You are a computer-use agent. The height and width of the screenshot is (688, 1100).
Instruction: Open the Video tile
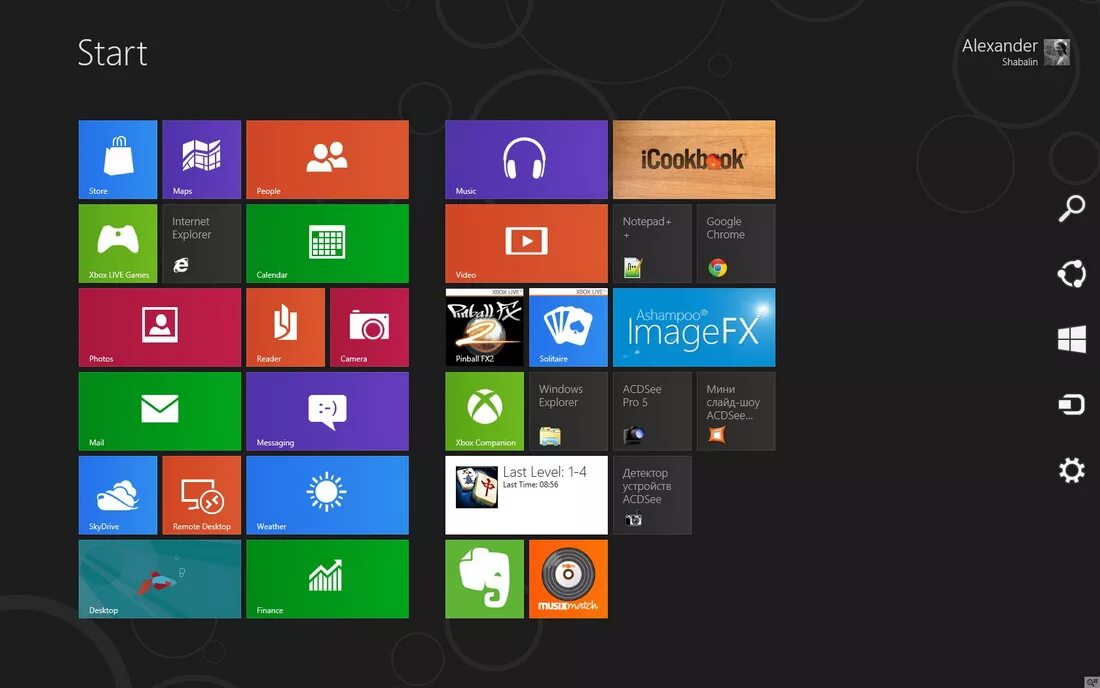[526, 243]
